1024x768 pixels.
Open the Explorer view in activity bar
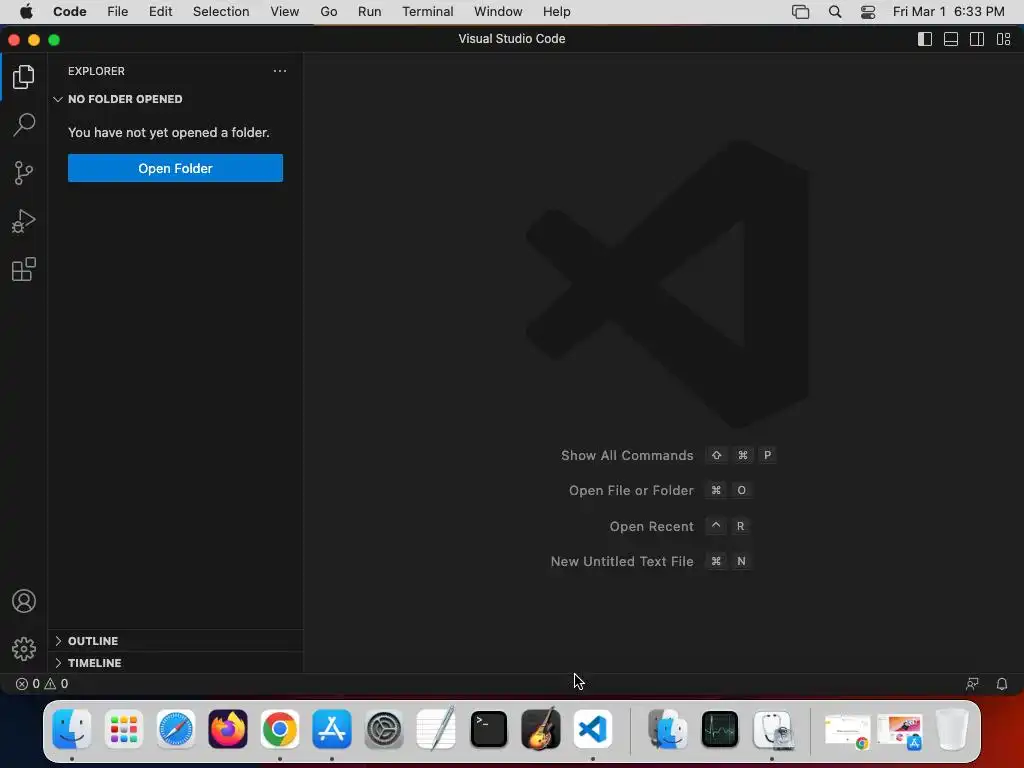pos(24,77)
